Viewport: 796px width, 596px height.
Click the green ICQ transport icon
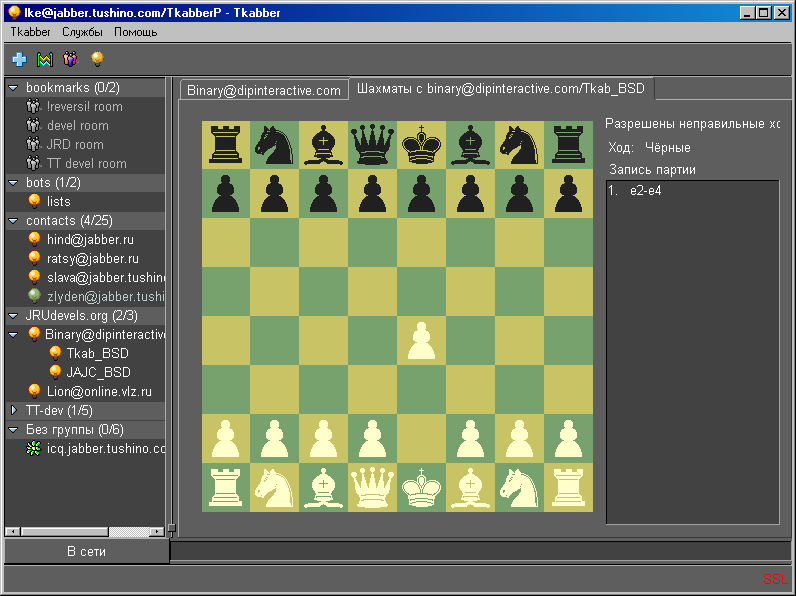[x=34, y=449]
